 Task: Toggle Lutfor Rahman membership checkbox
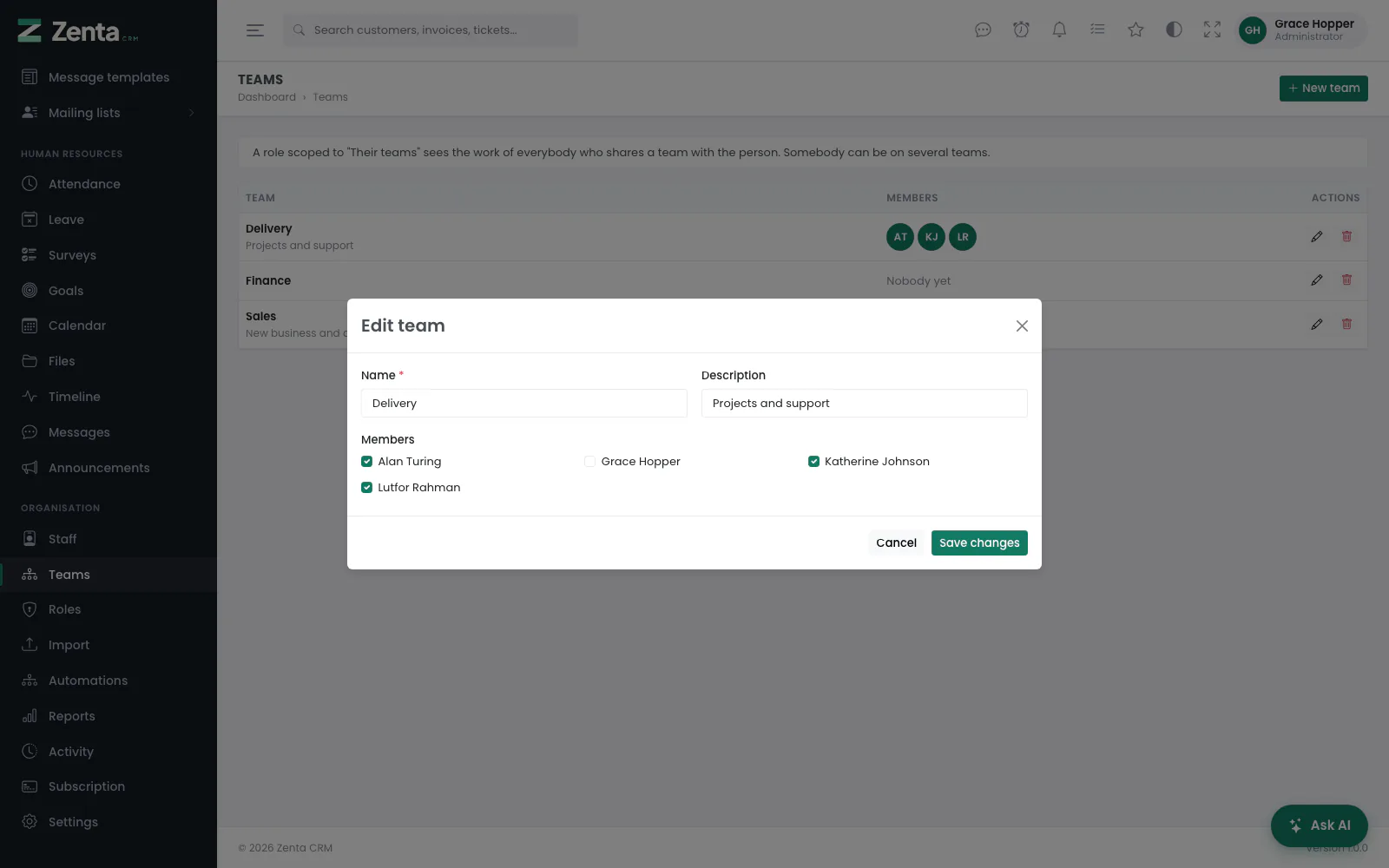(367, 488)
